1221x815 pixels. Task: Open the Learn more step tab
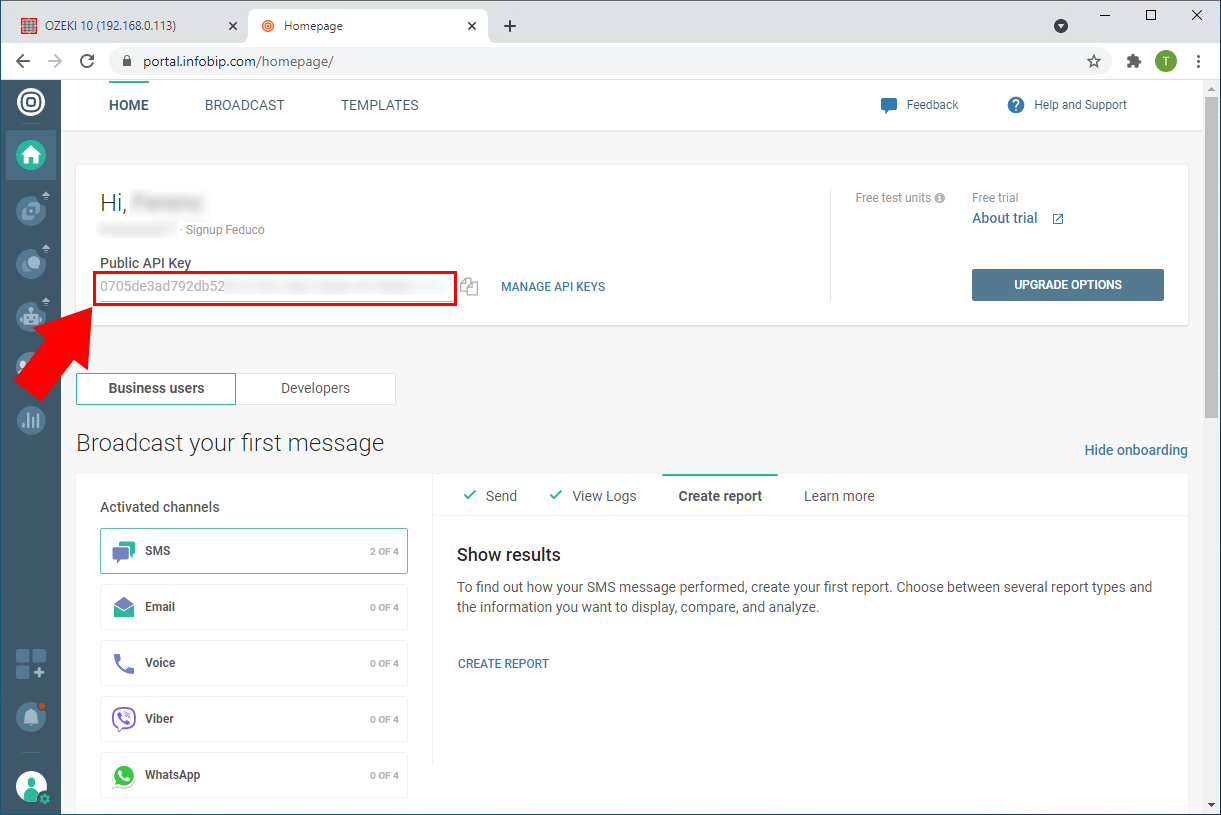[839, 496]
